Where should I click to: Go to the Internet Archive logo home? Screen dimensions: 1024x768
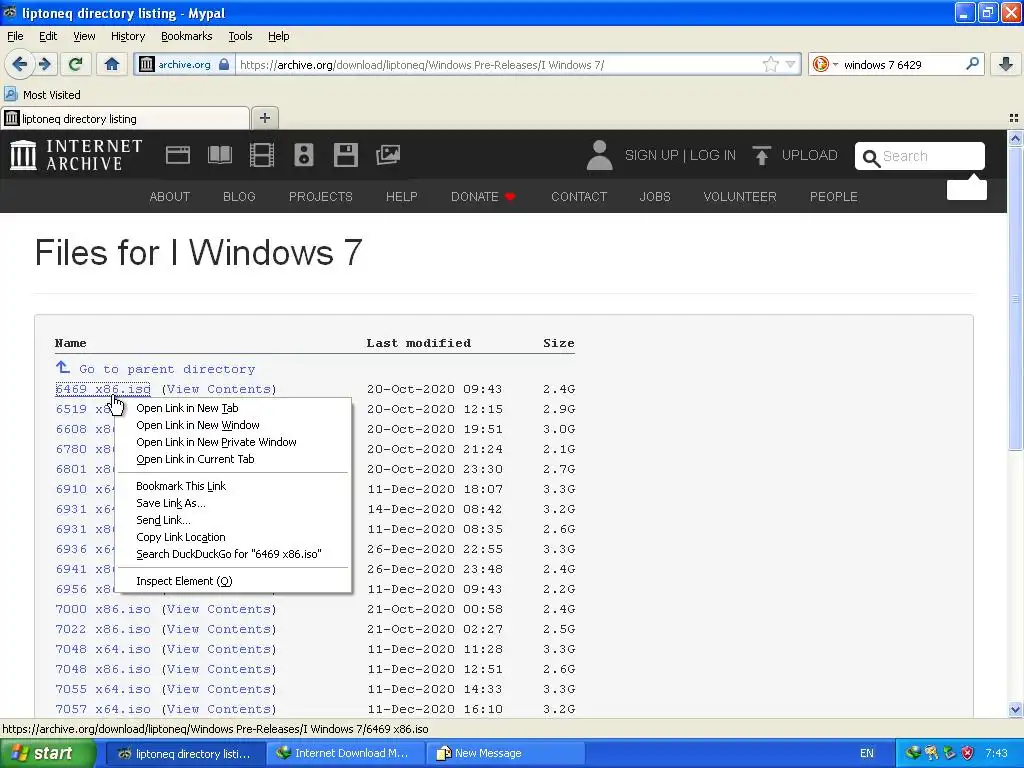point(76,155)
